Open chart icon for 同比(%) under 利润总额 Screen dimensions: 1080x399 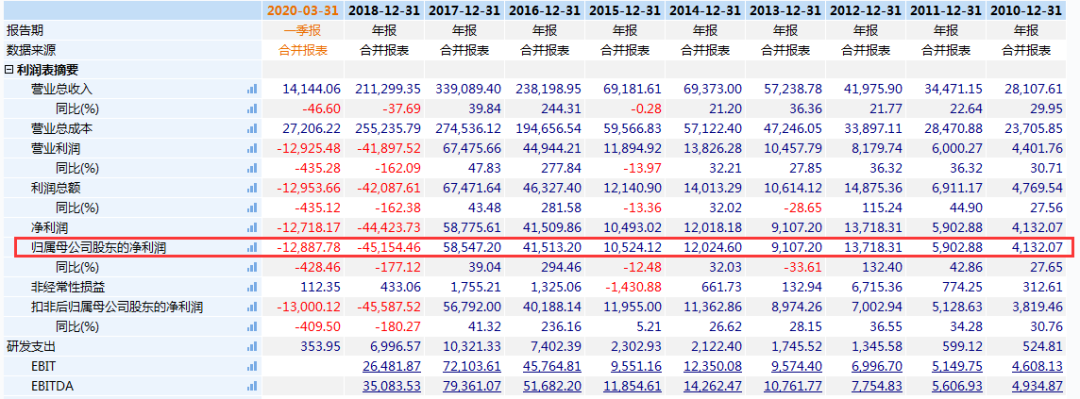pyautogui.click(x=251, y=208)
